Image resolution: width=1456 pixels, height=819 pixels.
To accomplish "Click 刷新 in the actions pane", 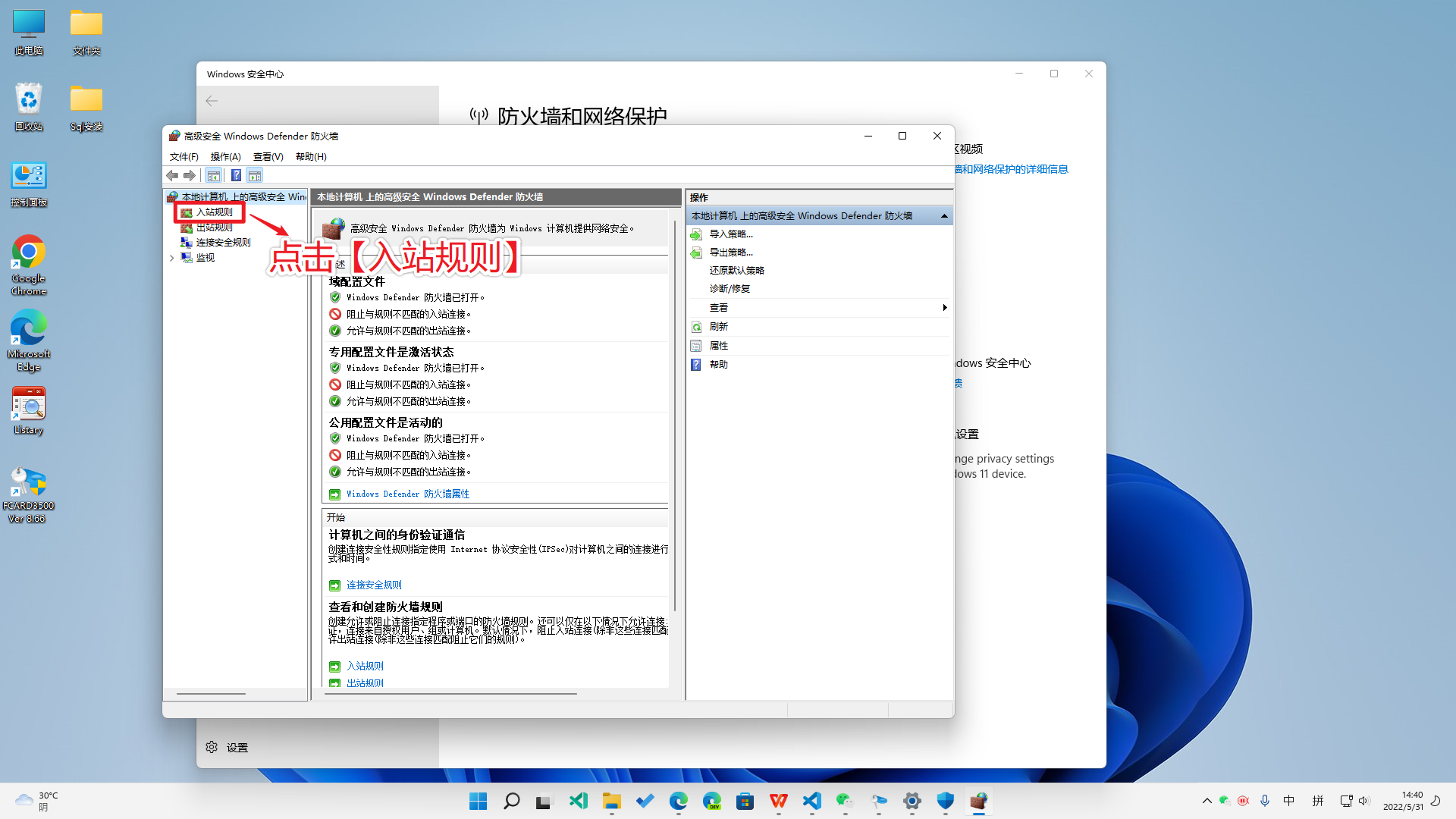I will (718, 327).
